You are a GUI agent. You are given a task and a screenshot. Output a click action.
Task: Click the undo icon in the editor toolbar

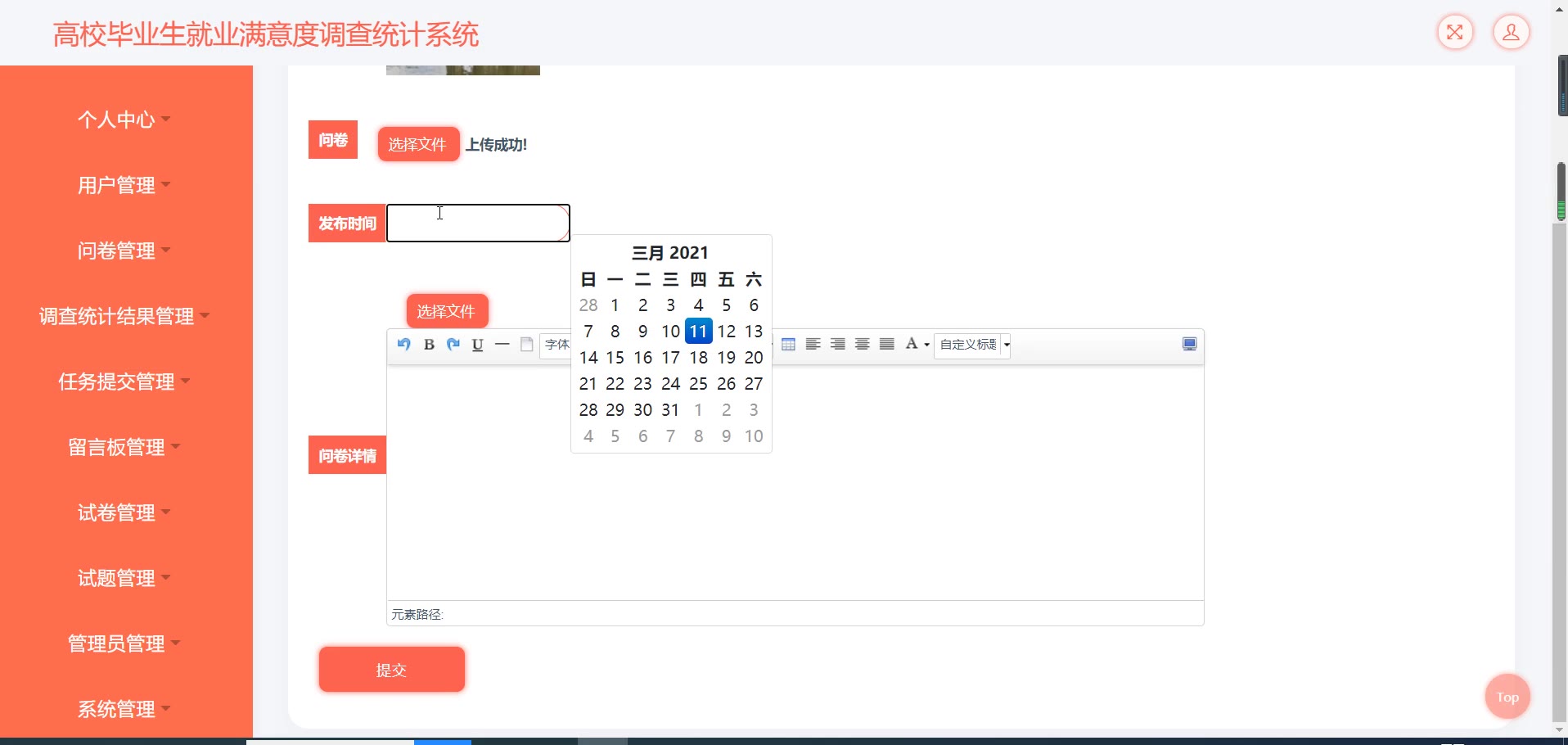403,345
